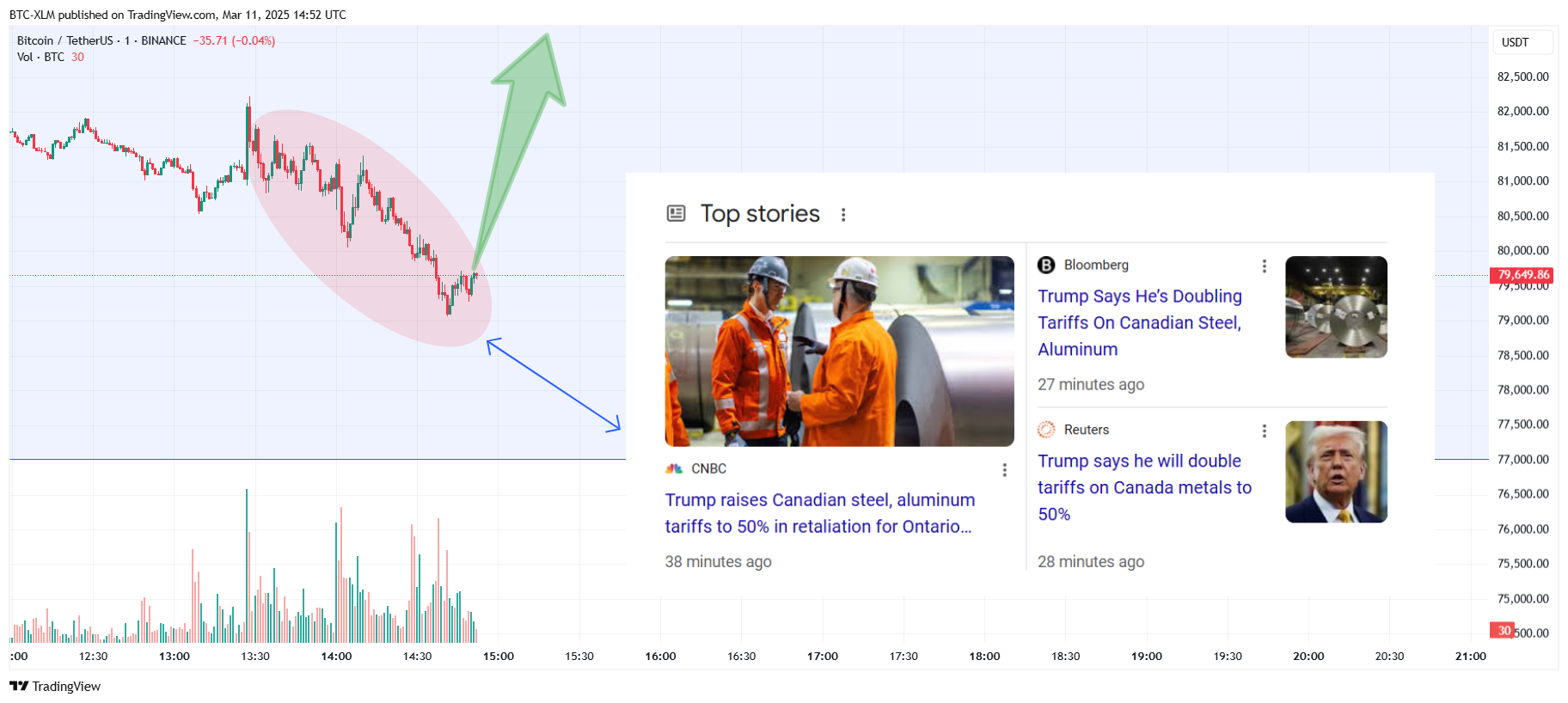1568x703 pixels.
Task: Click the 75,000.00 price axis label
Action: [1523, 599]
